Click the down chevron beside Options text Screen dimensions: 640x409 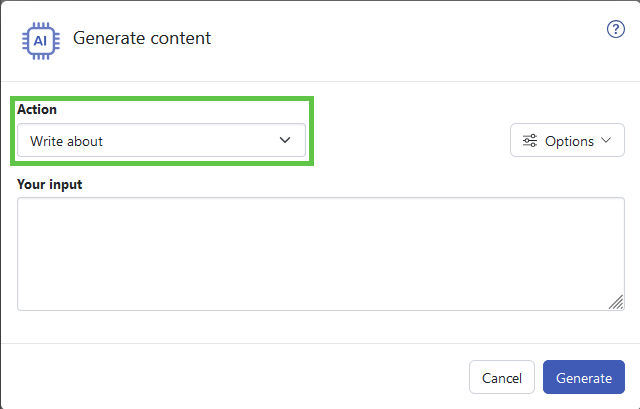pos(606,140)
